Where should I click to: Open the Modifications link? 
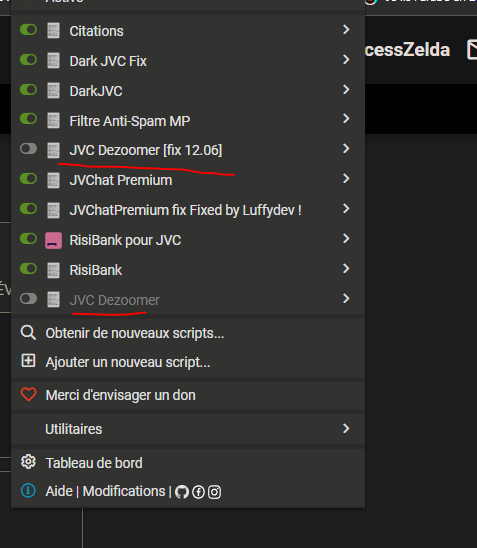pos(124,491)
